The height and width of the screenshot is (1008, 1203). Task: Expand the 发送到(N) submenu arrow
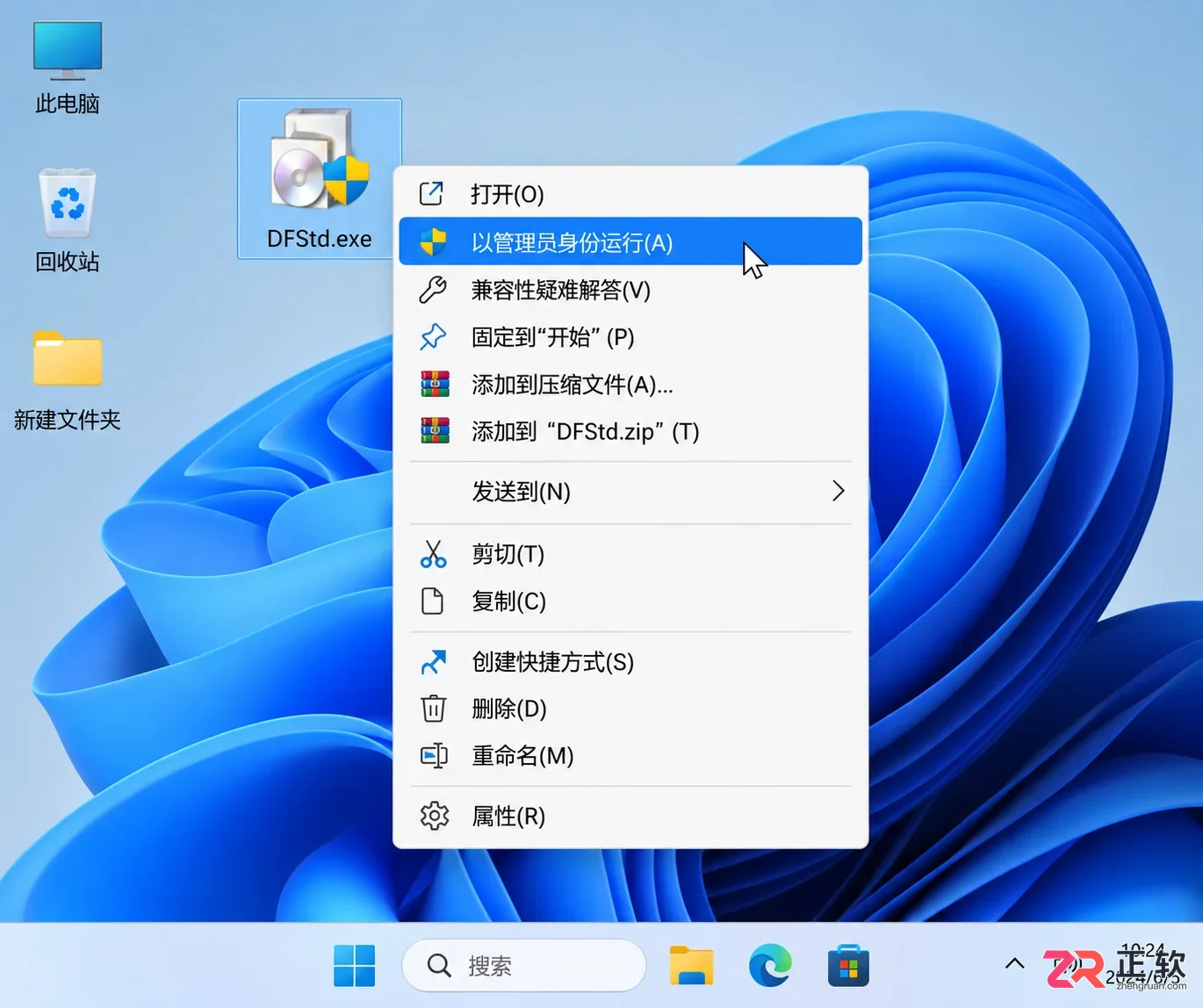coord(838,491)
